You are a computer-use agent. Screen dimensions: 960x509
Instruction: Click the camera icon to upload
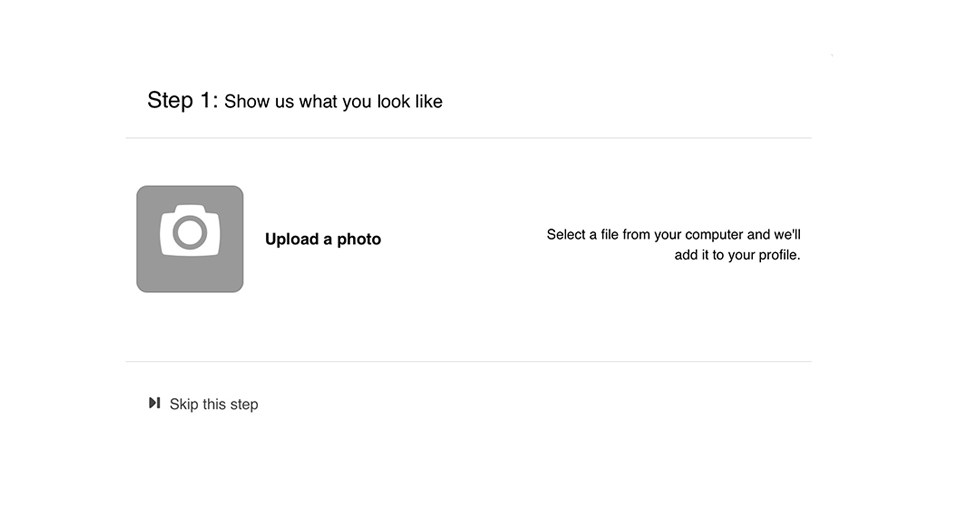pyautogui.click(x=190, y=231)
